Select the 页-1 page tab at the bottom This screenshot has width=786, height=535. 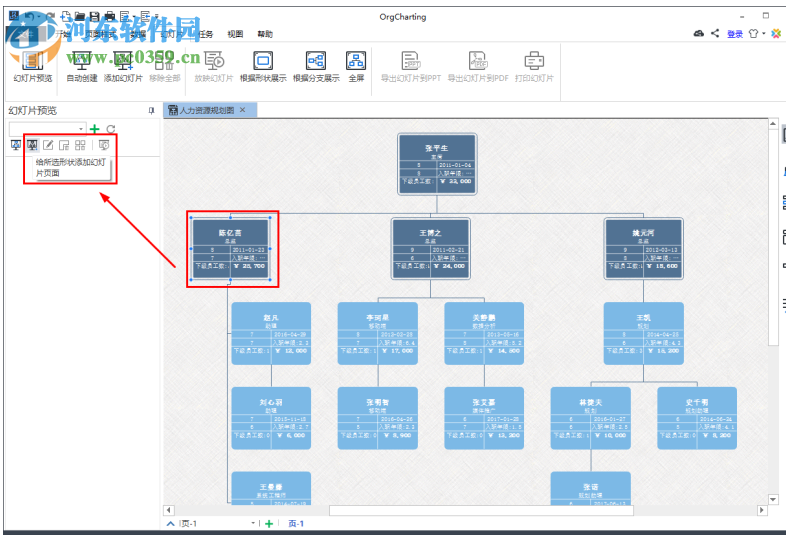[x=296, y=523]
